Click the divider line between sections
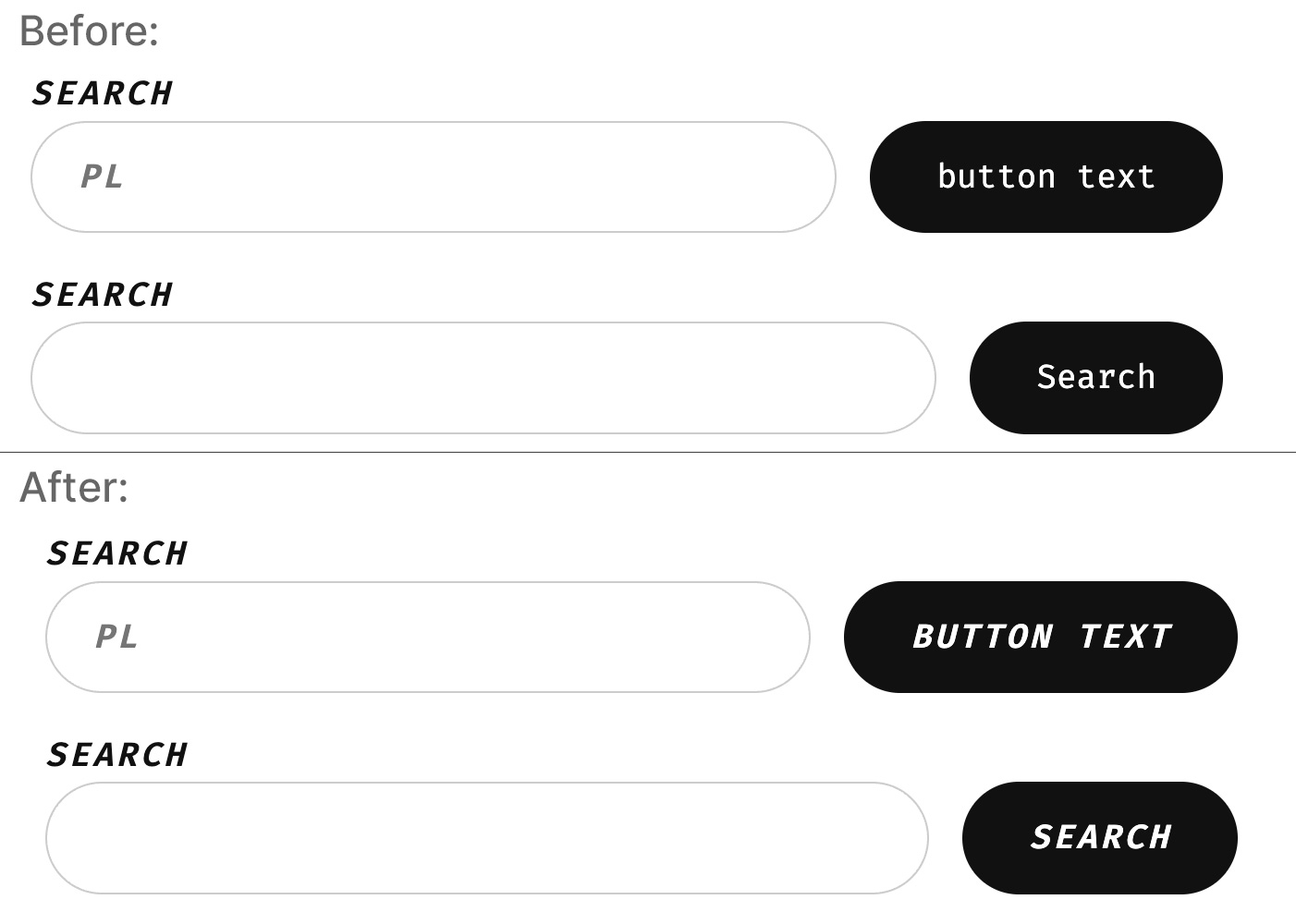The image size is (1296, 924). pyautogui.click(x=647, y=450)
